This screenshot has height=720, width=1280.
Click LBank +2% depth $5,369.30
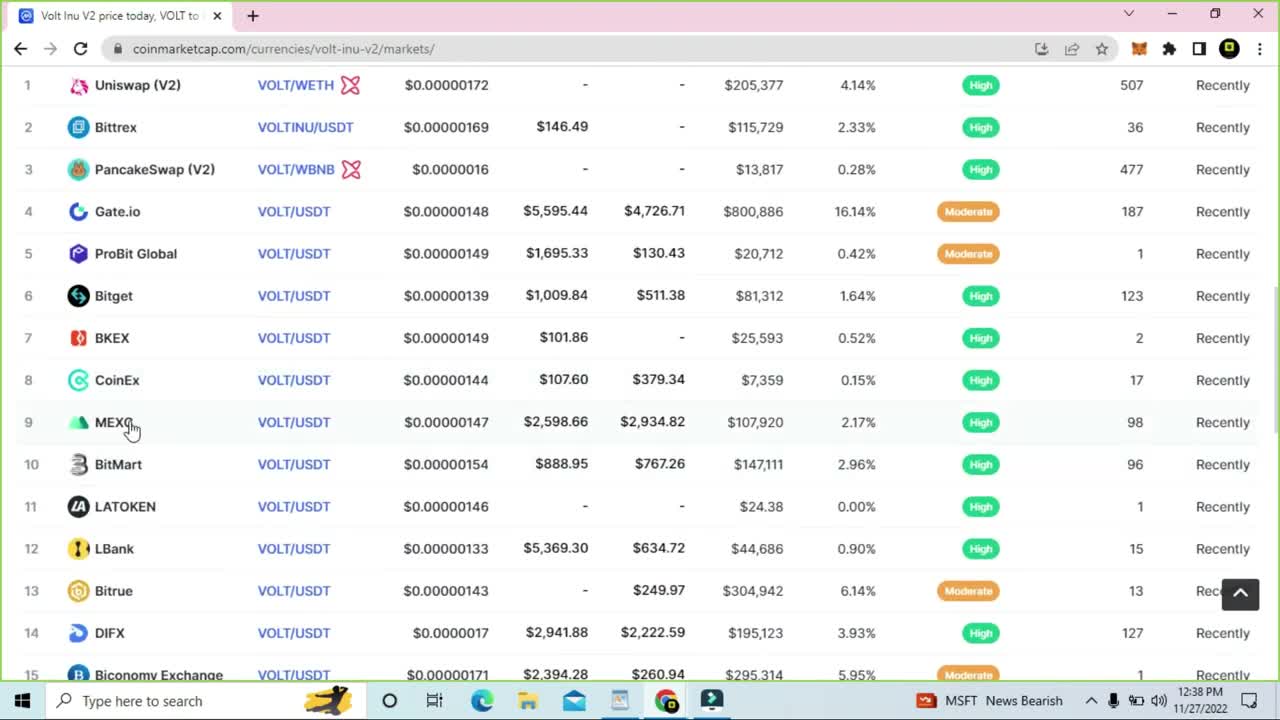(556, 548)
